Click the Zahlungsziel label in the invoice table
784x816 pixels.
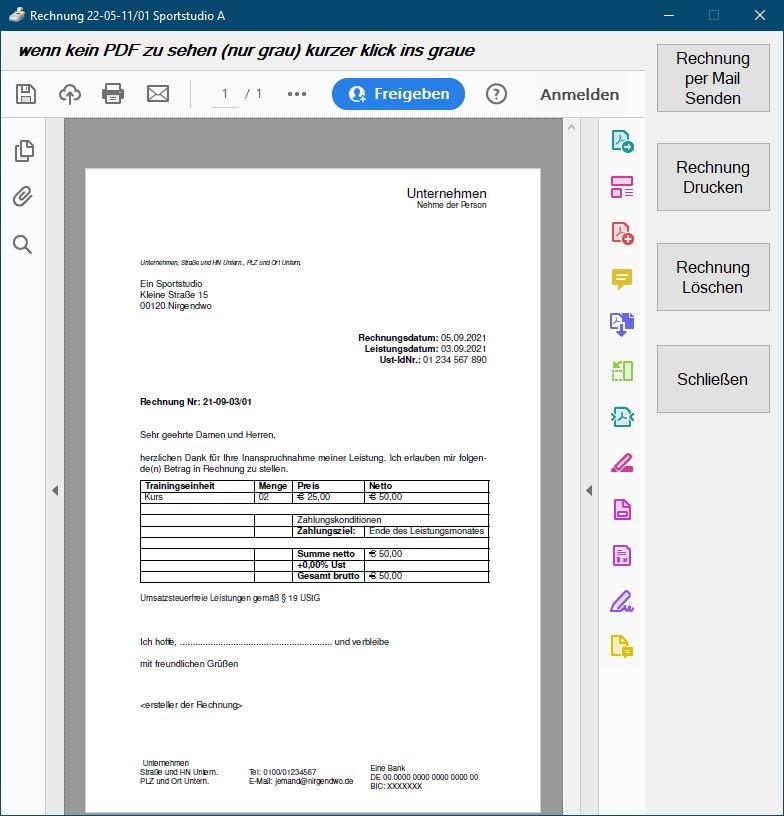tap(326, 531)
